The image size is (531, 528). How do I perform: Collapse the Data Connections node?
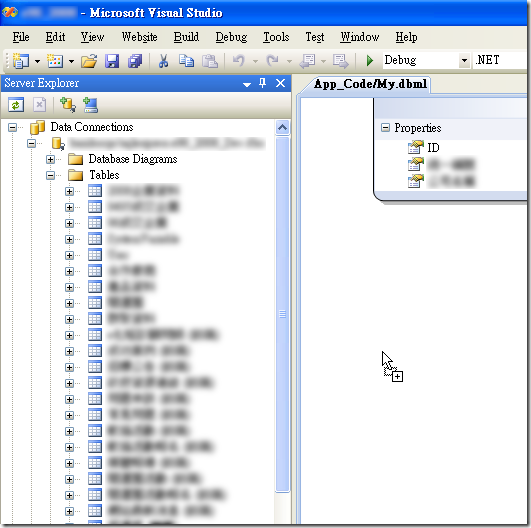(x=13, y=128)
